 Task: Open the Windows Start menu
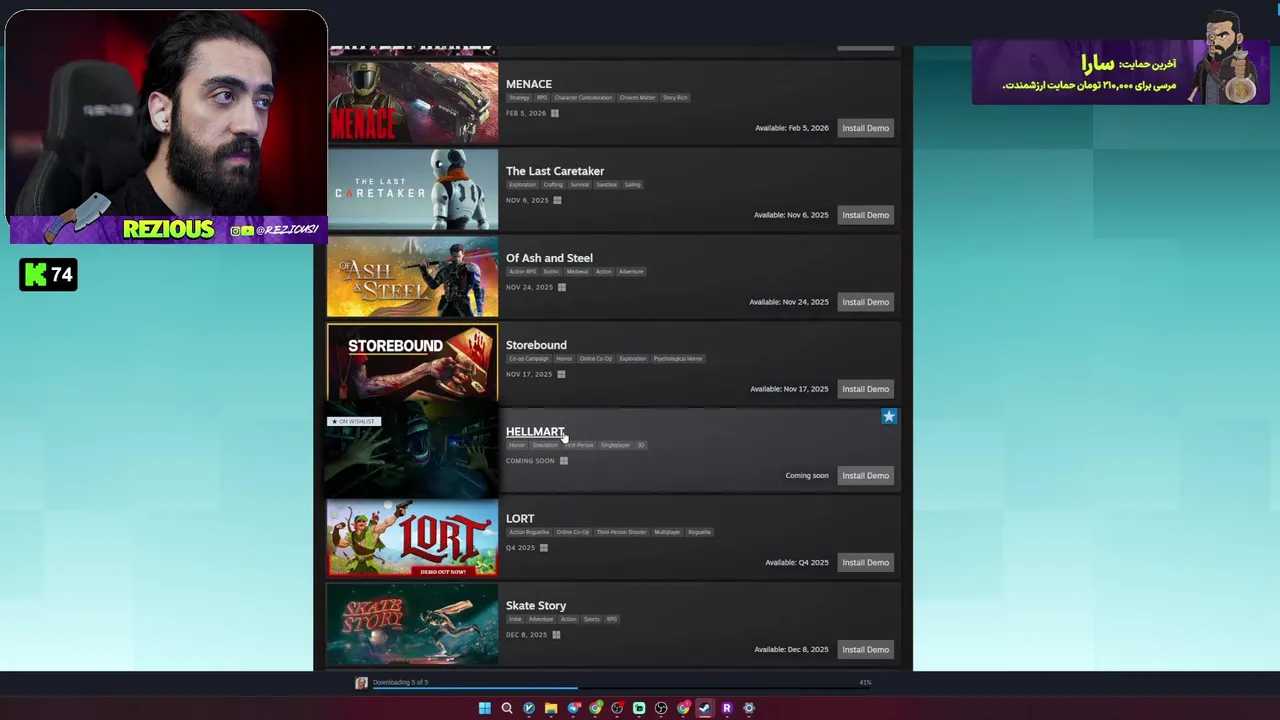pyautogui.click(x=485, y=708)
